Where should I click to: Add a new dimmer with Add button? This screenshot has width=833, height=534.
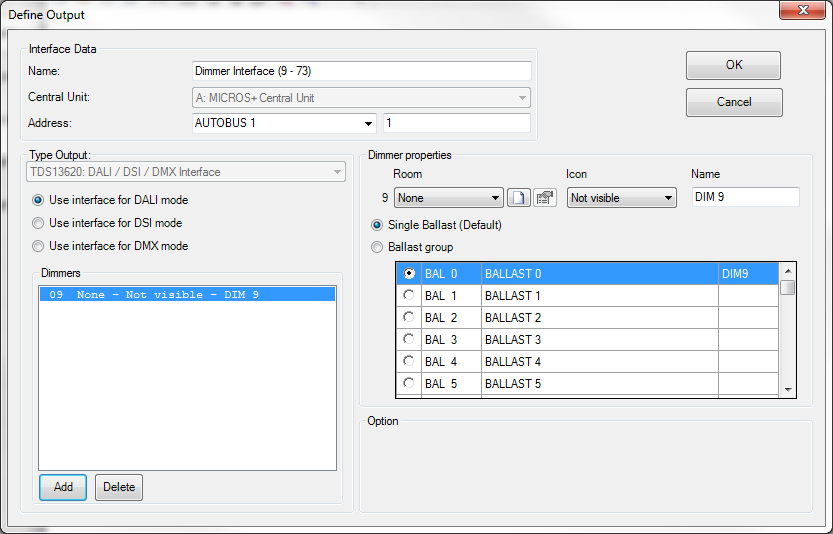click(x=63, y=487)
